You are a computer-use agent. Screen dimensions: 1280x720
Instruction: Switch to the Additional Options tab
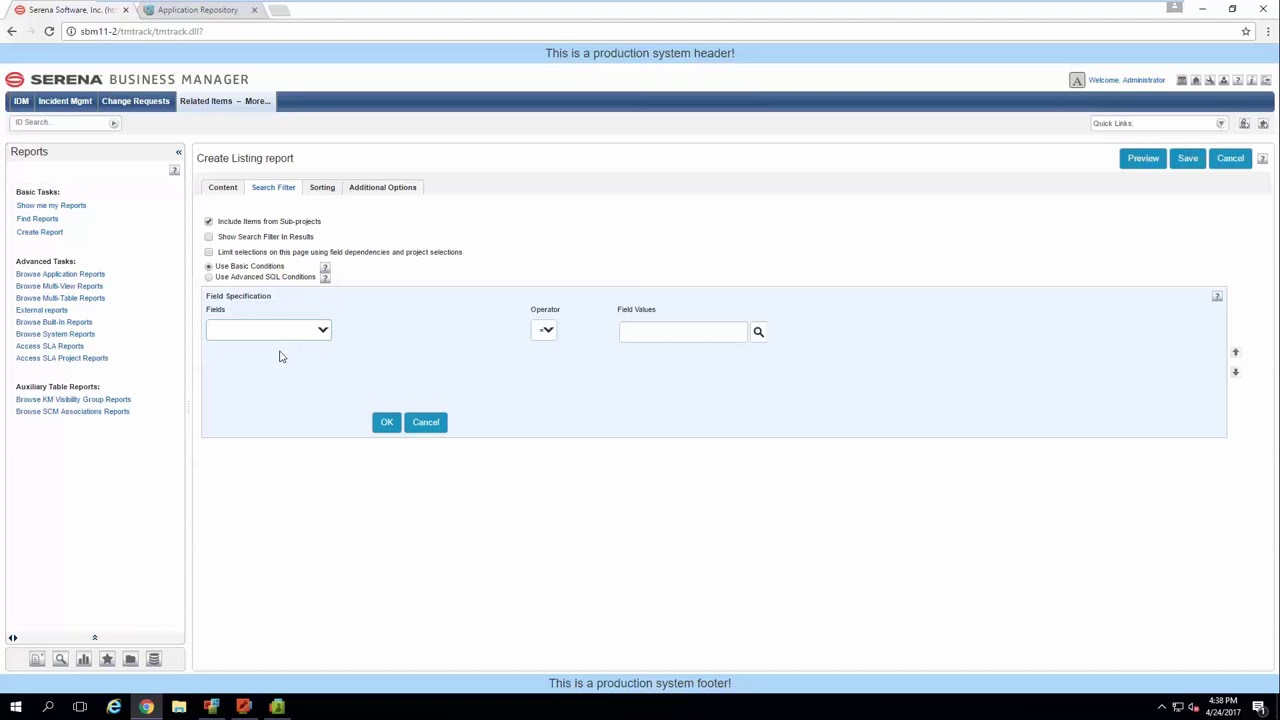pyautogui.click(x=383, y=187)
